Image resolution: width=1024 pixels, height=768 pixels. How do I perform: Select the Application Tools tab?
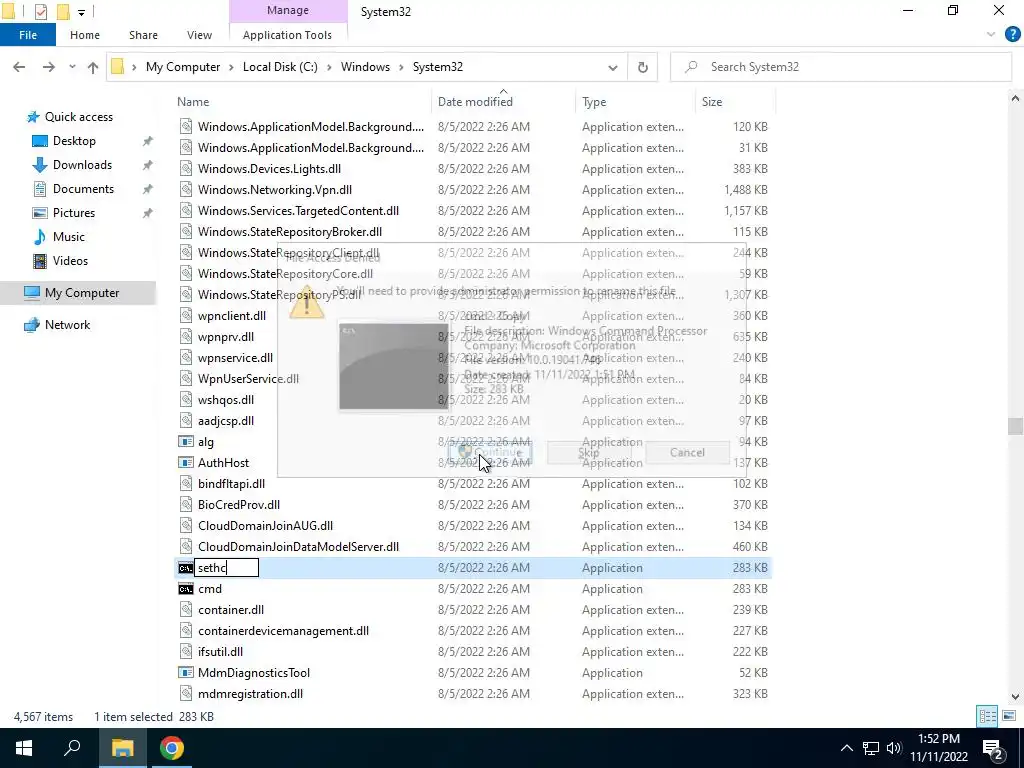point(287,35)
